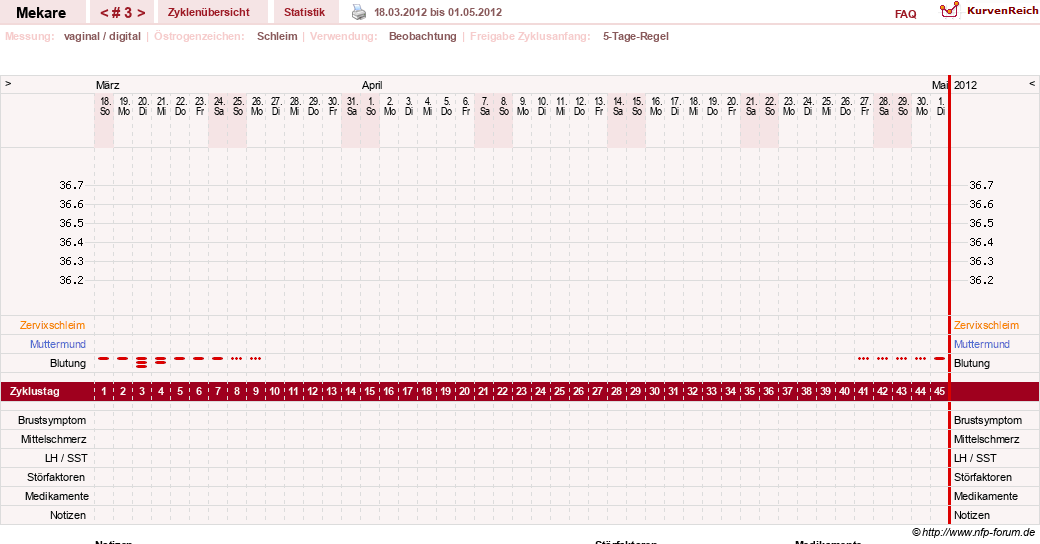Click the left Muttermund label
Screen dimensions: 1040x544
pos(58,344)
